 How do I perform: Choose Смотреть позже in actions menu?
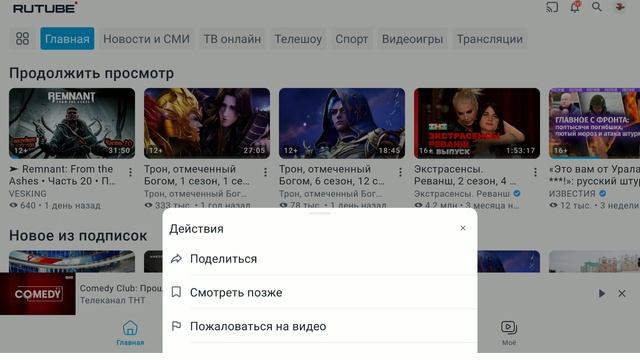pyautogui.click(x=320, y=293)
